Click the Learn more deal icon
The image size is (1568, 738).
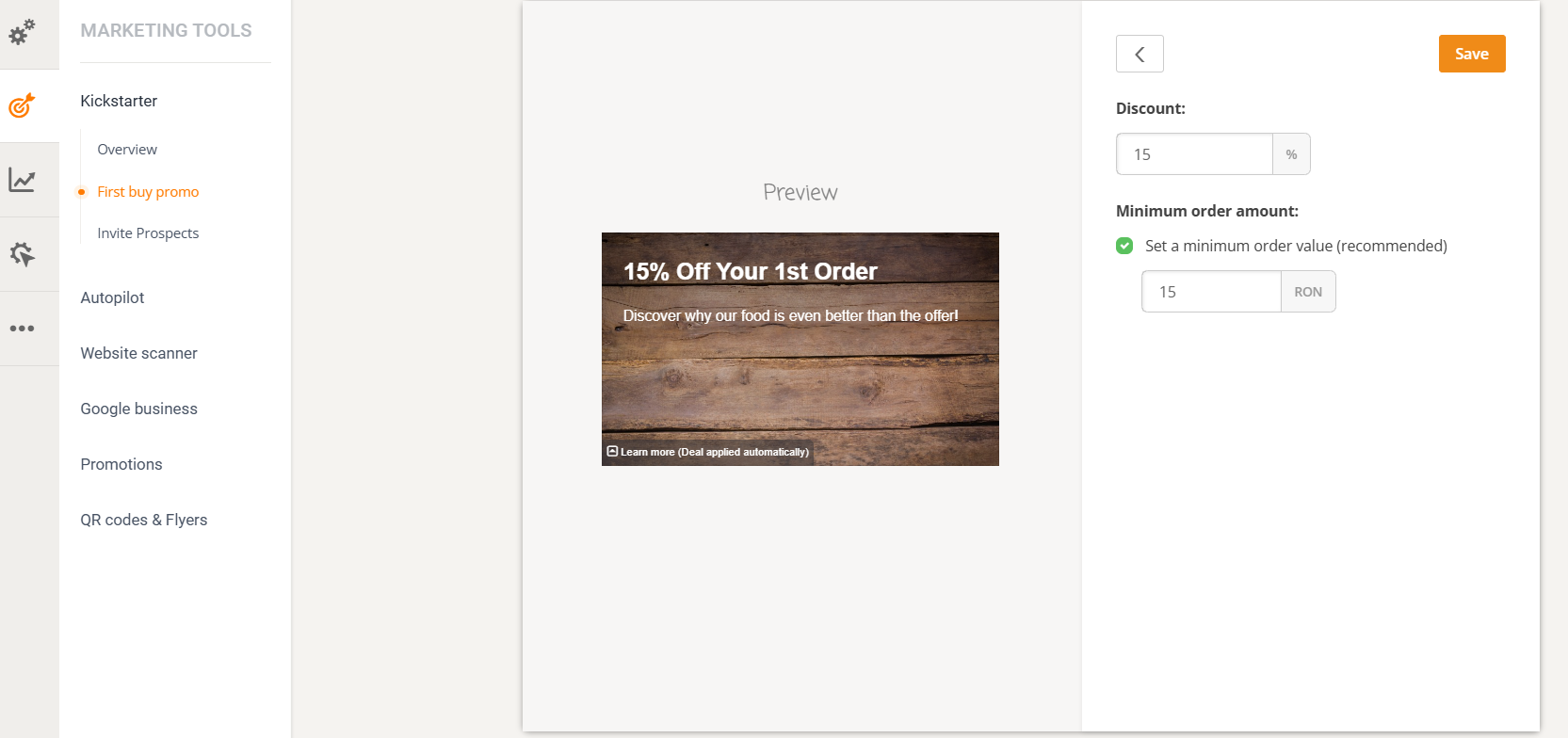612,452
